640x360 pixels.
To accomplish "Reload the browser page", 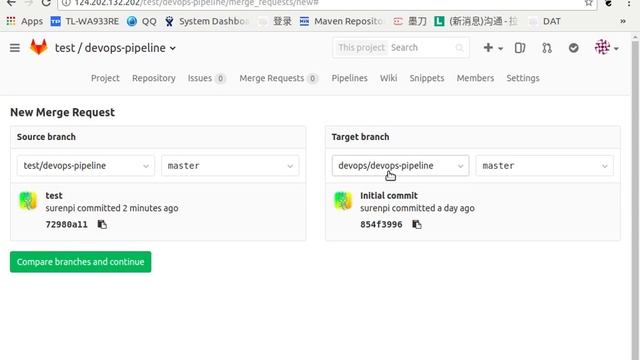I will [46, 3].
